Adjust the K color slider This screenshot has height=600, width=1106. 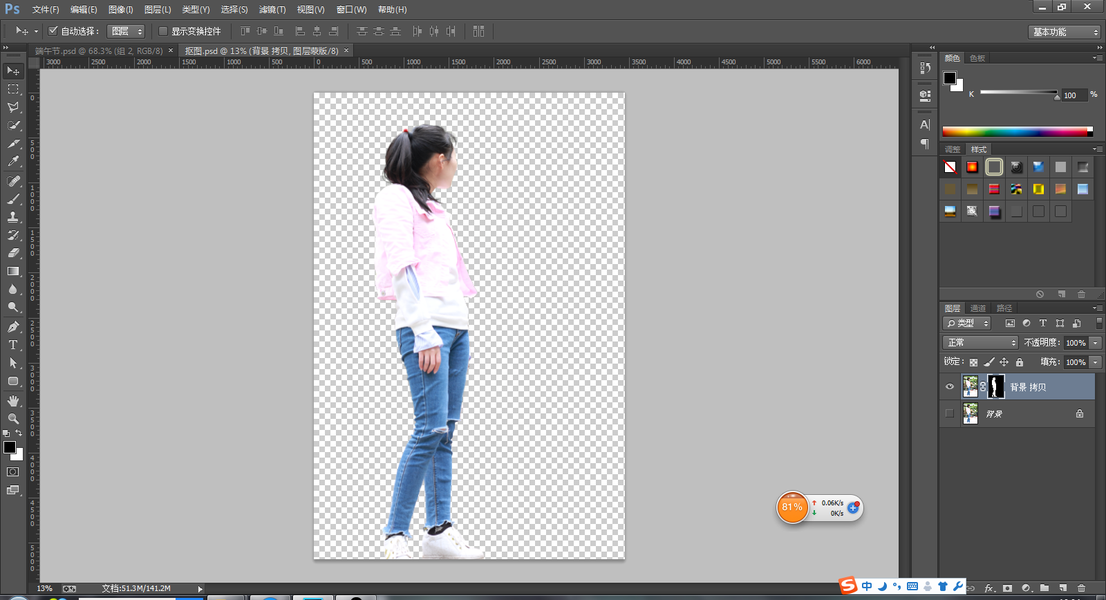[x=1056, y=96]
